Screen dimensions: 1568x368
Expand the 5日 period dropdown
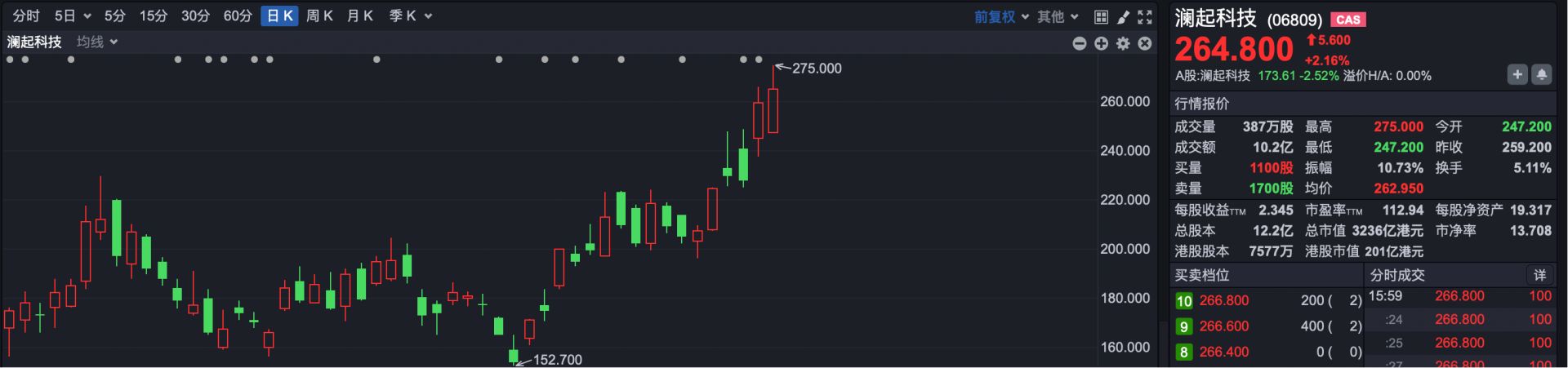[73, 16]
